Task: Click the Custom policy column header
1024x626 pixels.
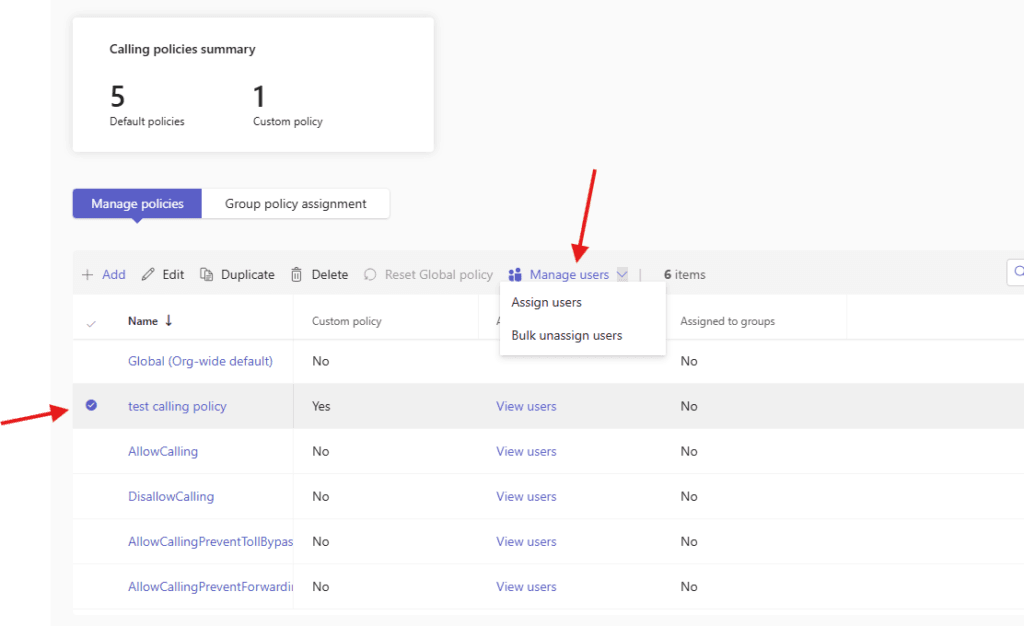Action: point(347,321)
